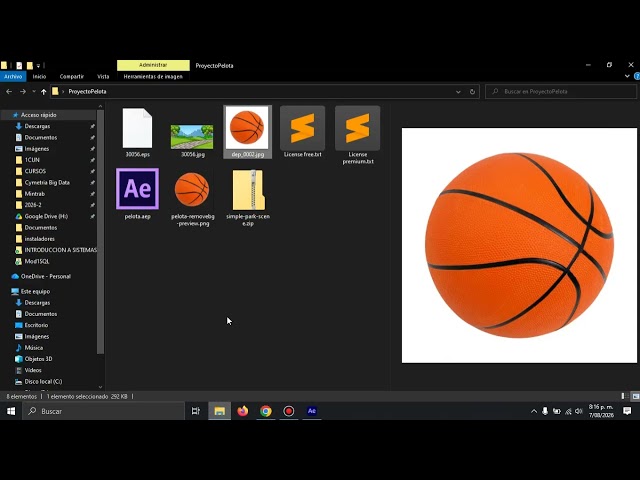Refresh the ProyectoPelota folder
The image size is (640, 480).
tap(472, 92)
